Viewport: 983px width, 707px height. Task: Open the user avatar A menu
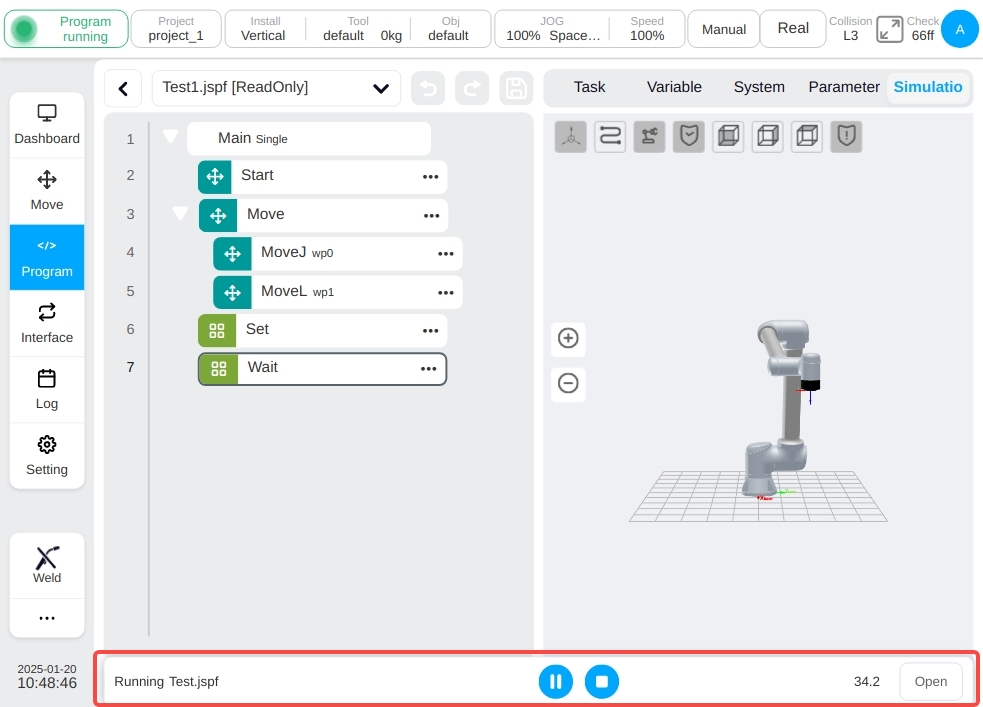(960, 29)
